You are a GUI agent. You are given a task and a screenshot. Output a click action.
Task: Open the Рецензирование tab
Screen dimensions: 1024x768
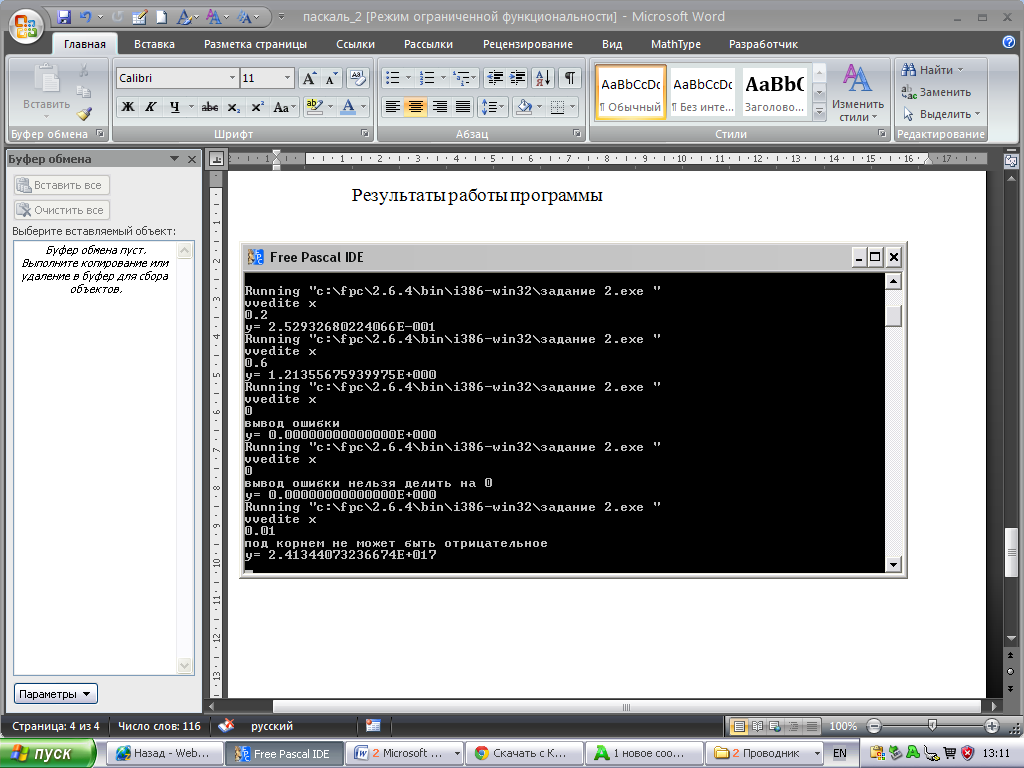528,44
